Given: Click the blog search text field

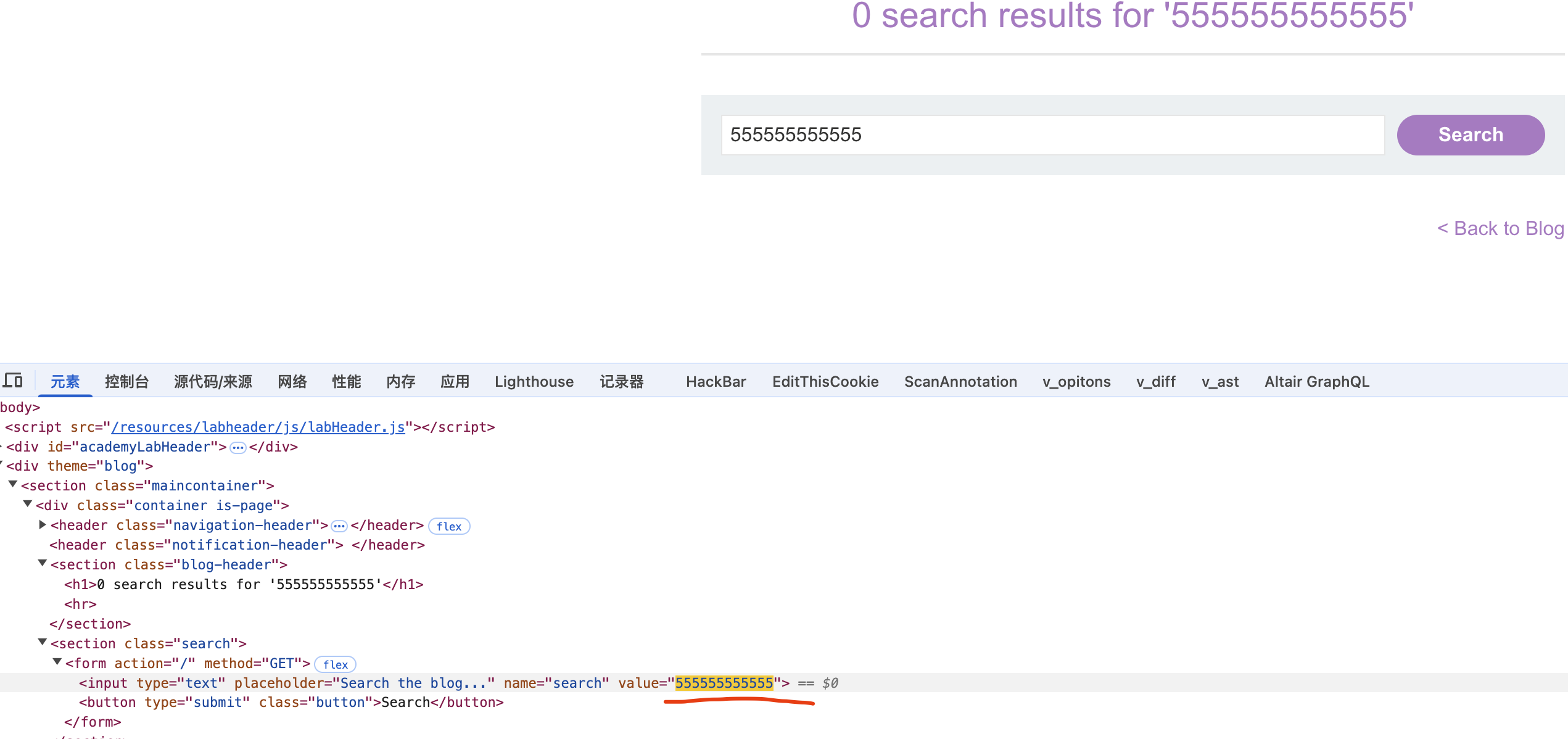Looking at the screenshot, I should [x=1052, y=135].
